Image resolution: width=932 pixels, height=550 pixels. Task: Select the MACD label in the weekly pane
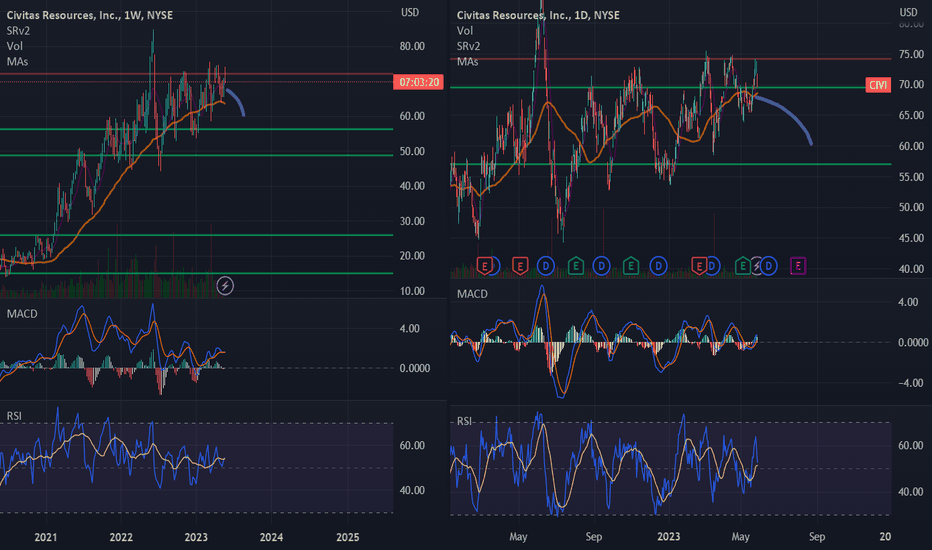tap(22, 313)
